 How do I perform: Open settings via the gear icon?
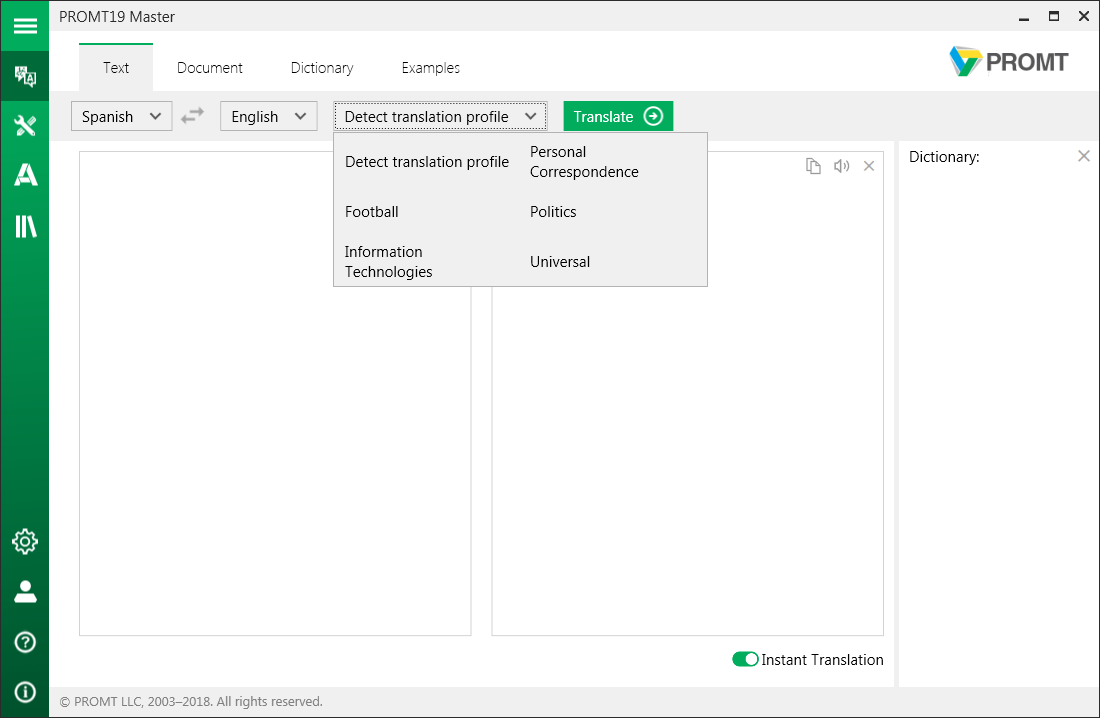25,541
